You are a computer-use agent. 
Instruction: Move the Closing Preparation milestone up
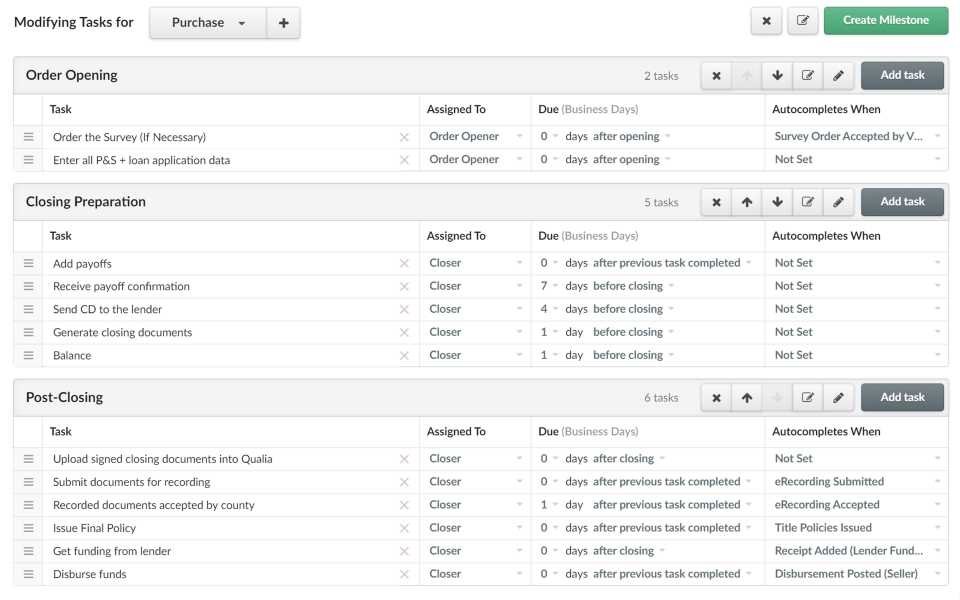point(746,201)
